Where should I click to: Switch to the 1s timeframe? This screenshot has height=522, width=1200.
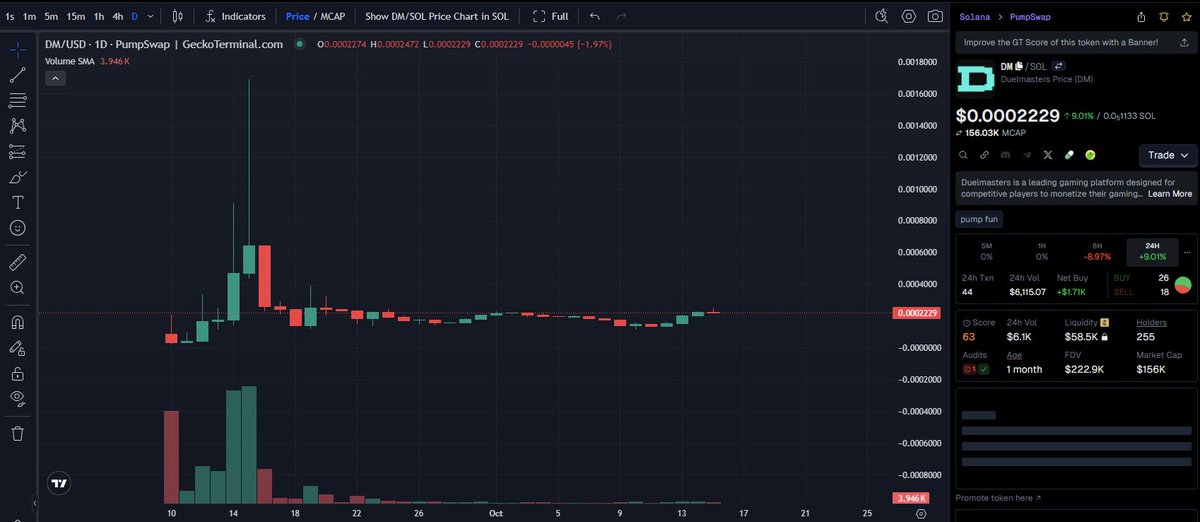click(x=9, y=16)
